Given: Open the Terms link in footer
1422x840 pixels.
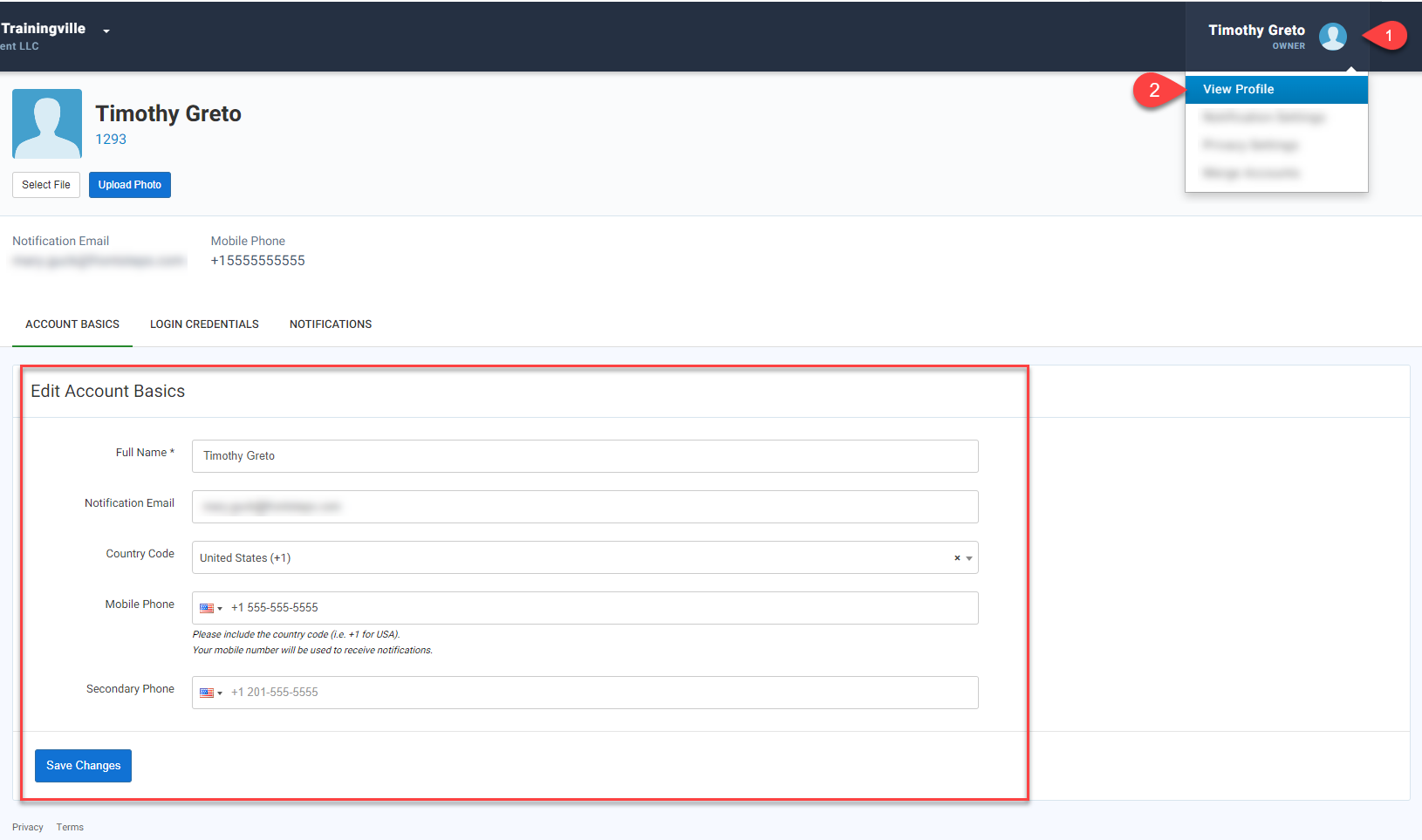Looking at the screenshot, I should (70, 827).
